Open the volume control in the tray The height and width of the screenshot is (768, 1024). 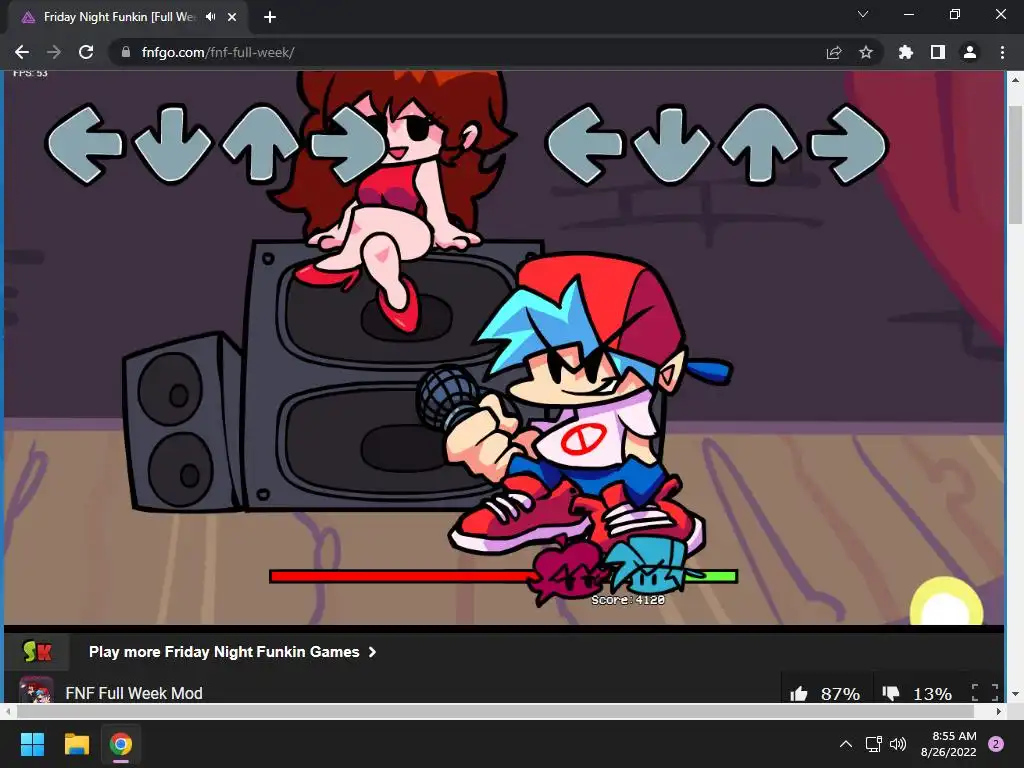pyautogui.click(x=898, y=744)
